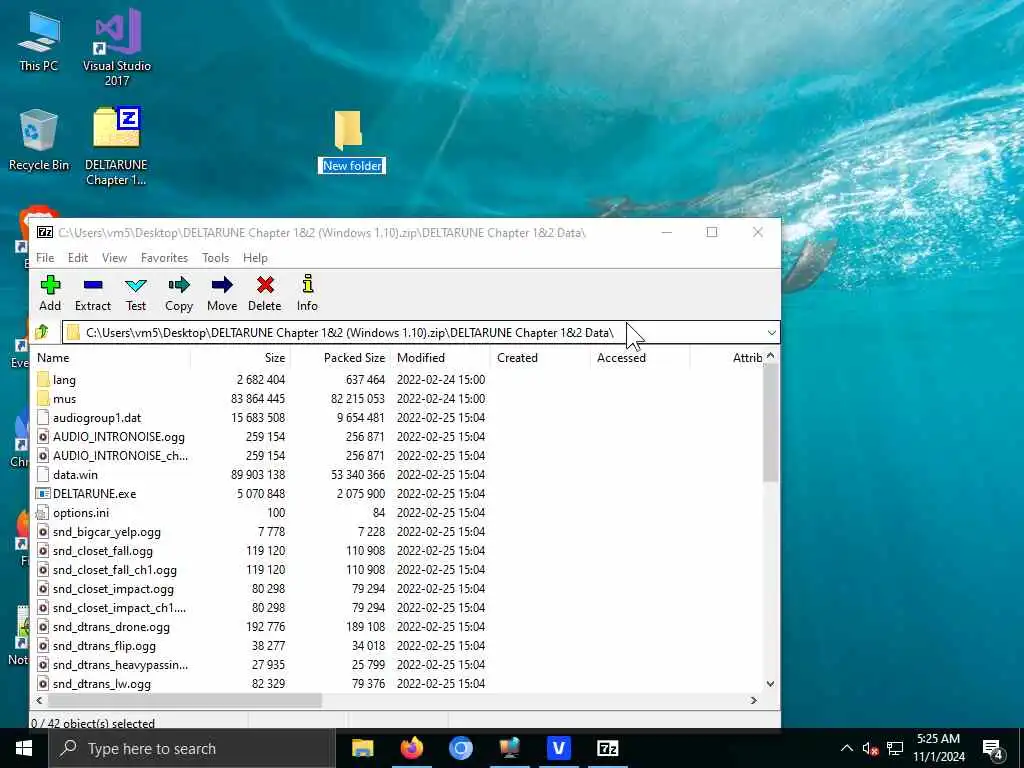Click the Move toolbar icon

[222, 293]
